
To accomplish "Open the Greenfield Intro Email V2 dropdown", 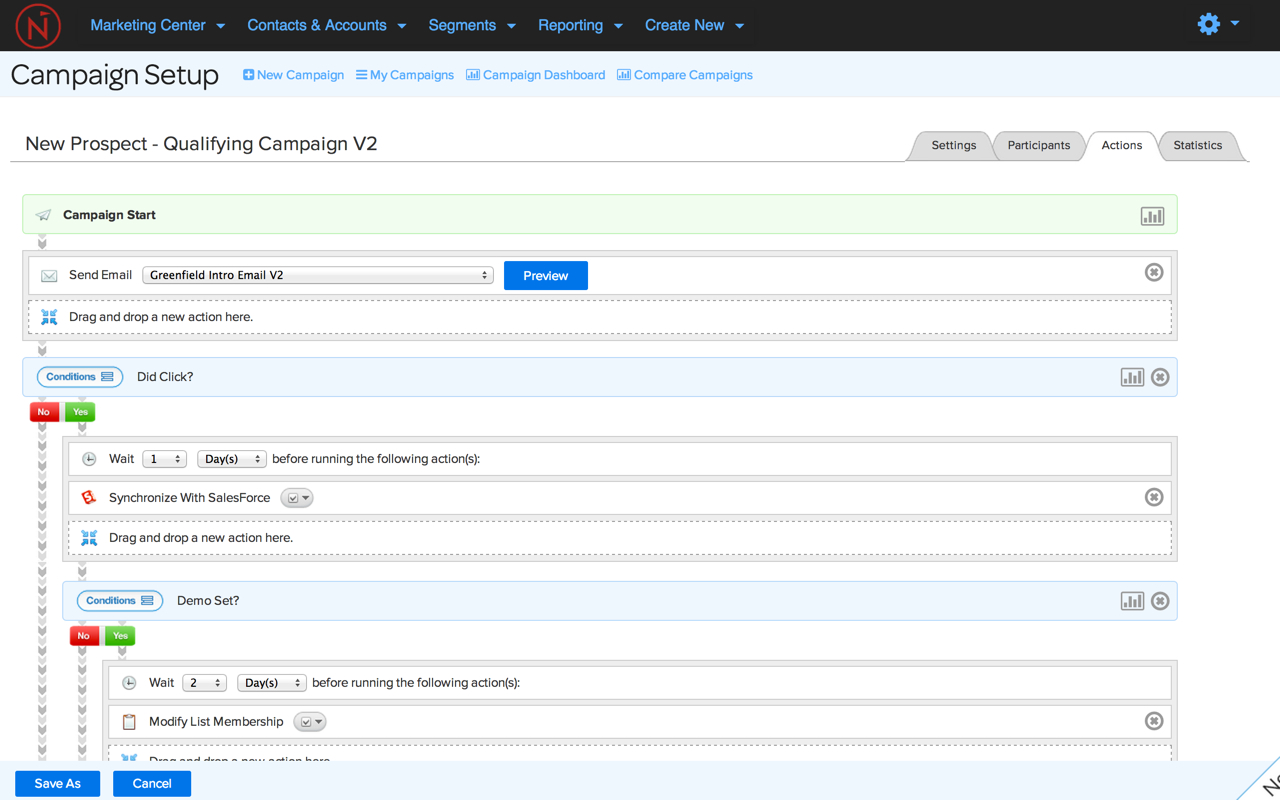I will 318,275.
